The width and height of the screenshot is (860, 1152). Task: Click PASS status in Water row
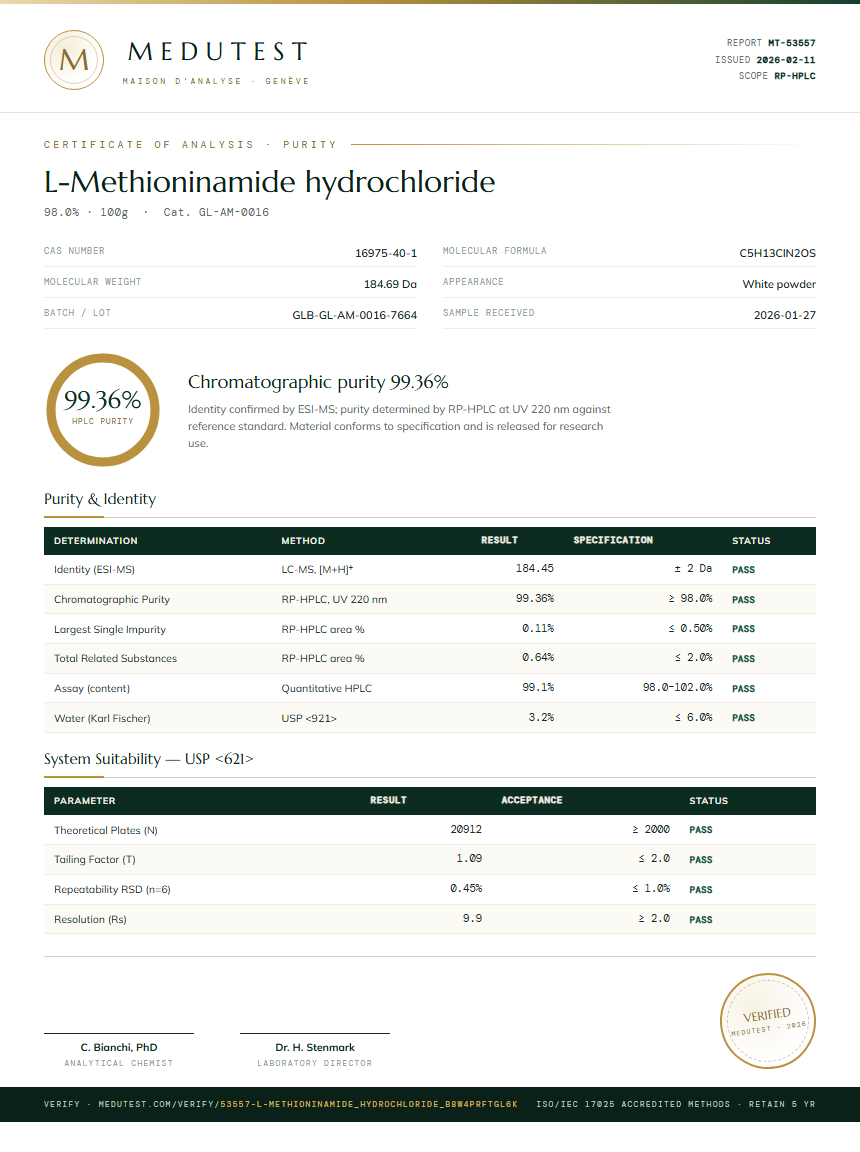tap(743, 718)
